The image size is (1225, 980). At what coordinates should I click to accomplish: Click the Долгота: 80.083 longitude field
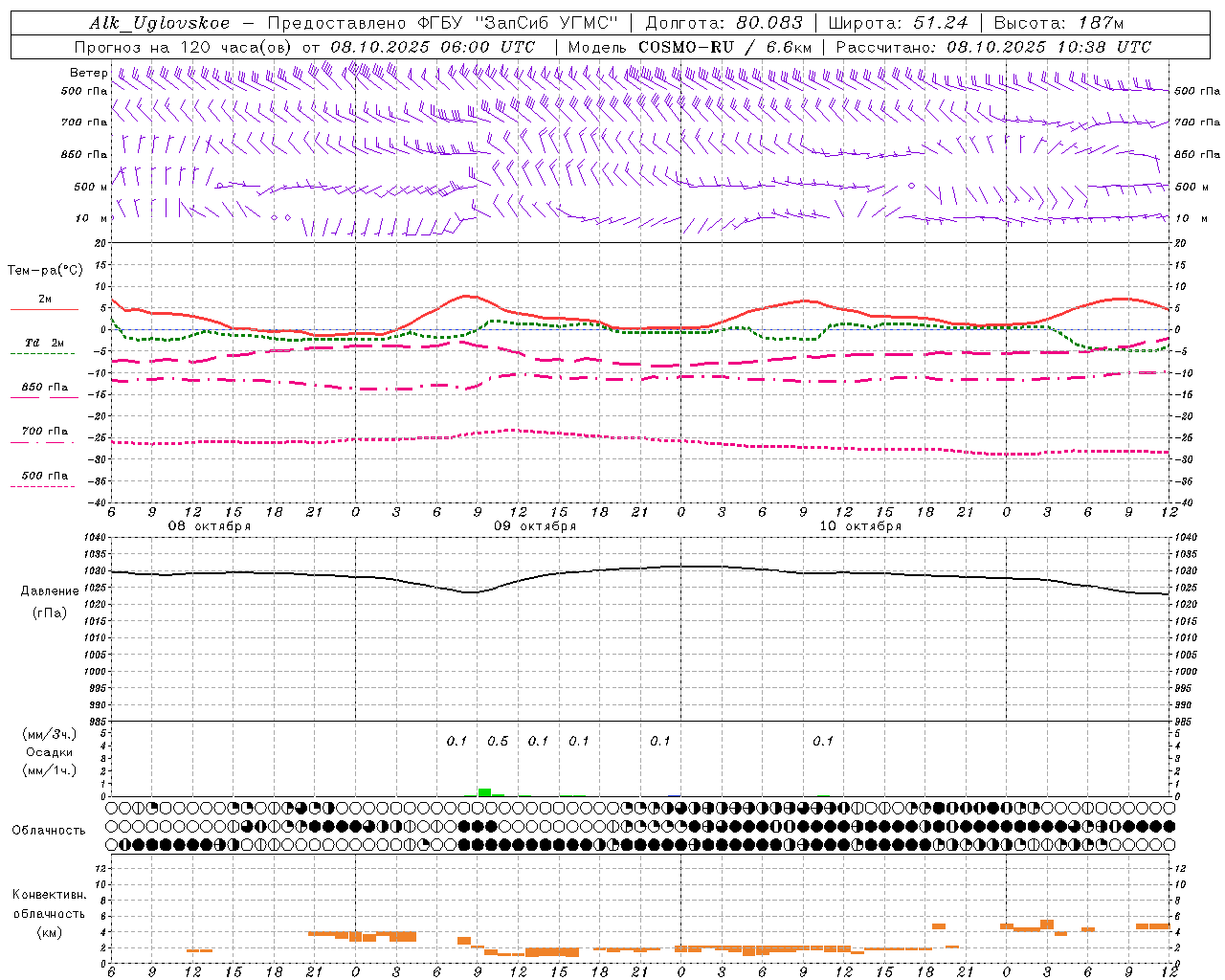click(724, 24)
